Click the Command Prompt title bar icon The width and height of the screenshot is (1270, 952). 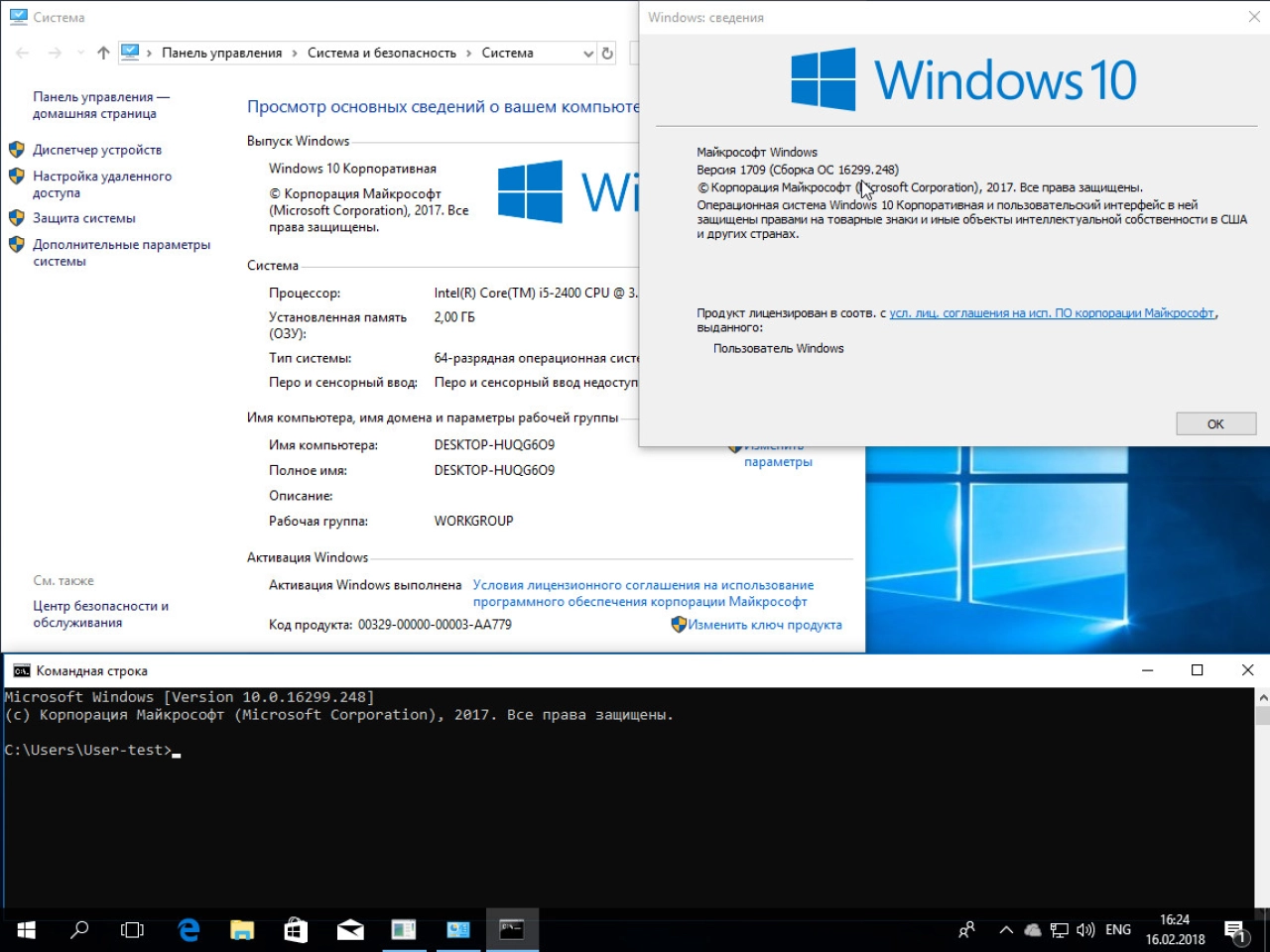pos(22,670)
